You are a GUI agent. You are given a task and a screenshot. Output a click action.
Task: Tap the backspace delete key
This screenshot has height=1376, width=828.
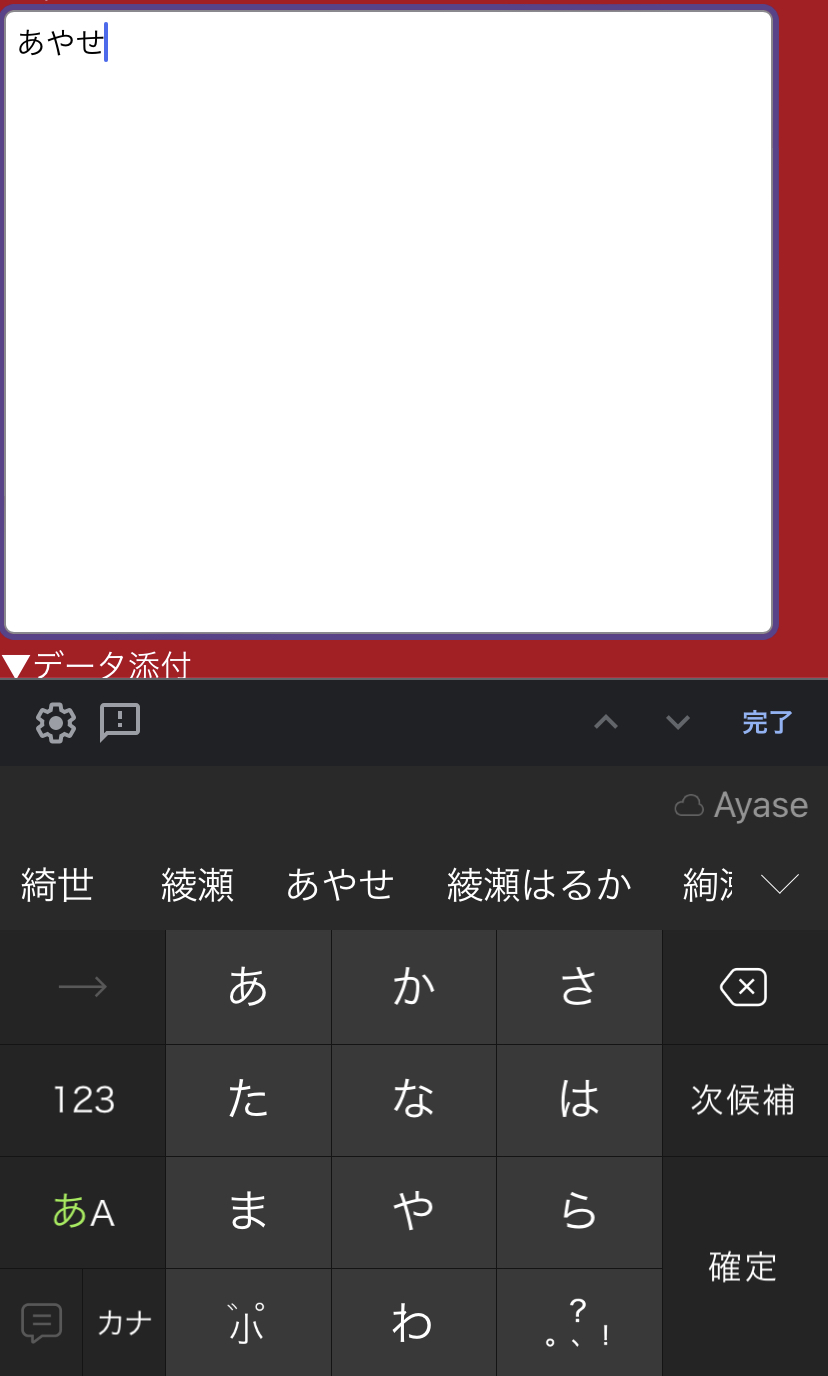tap(744, 988)
